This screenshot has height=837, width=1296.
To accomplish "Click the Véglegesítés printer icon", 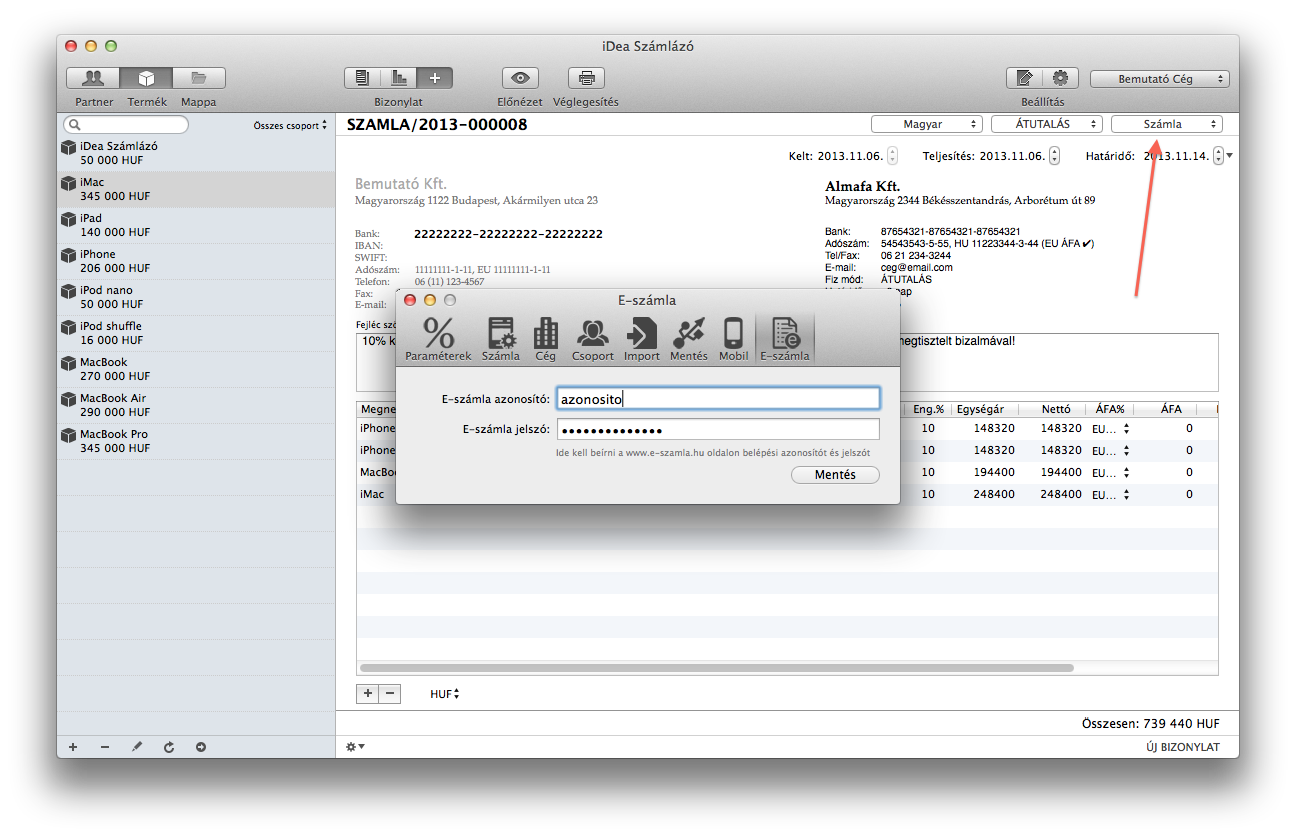I will (587, 78).
